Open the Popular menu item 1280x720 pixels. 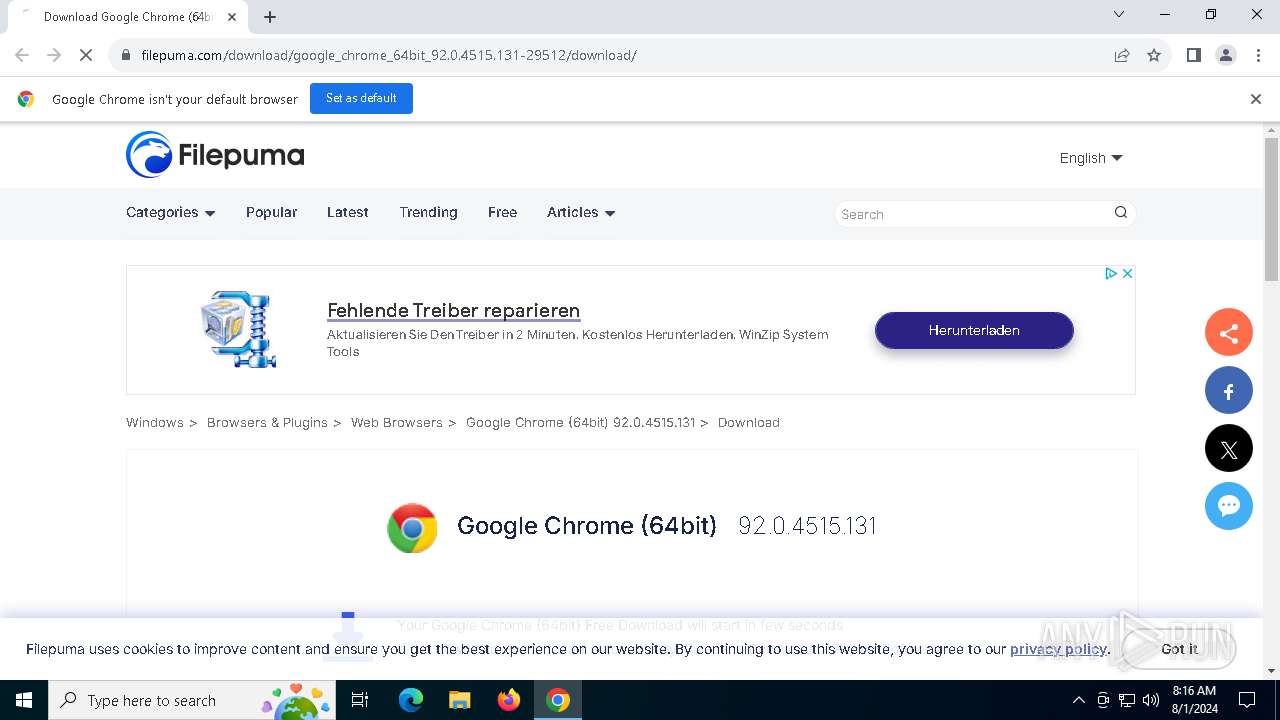pos(271,212)
